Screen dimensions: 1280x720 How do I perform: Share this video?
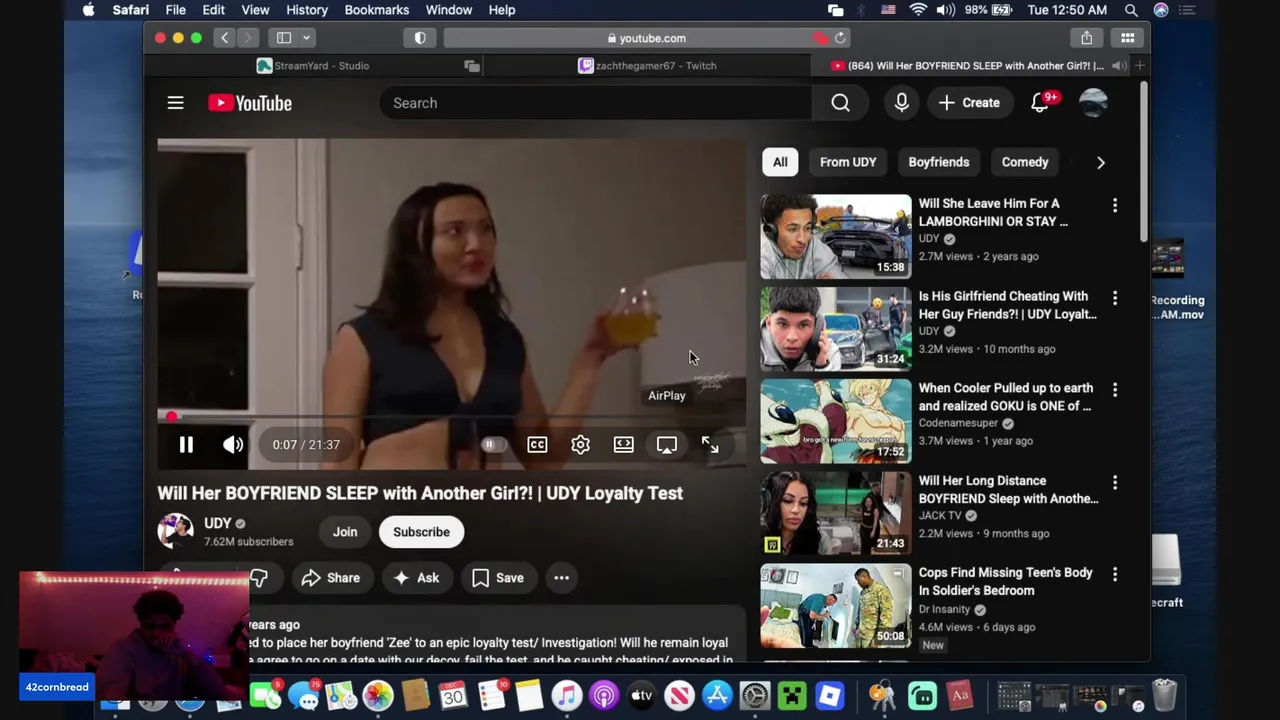coord(330,578)
